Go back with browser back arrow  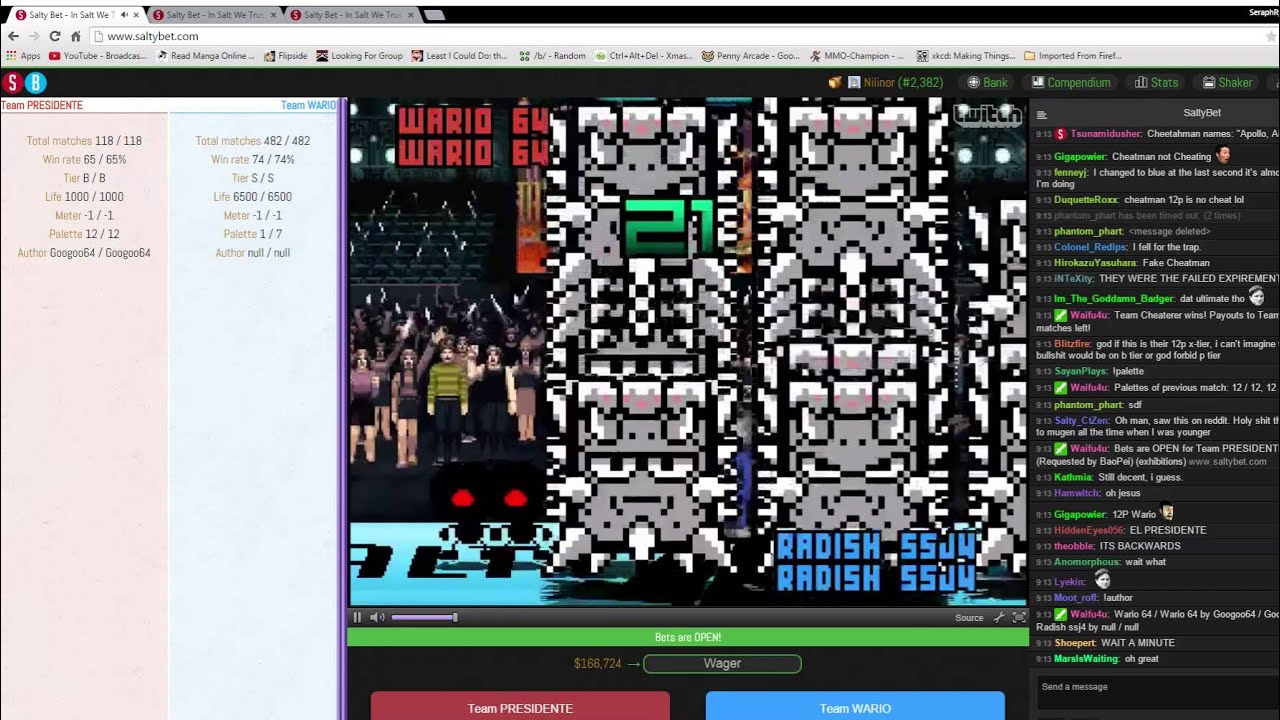[13, 36]
